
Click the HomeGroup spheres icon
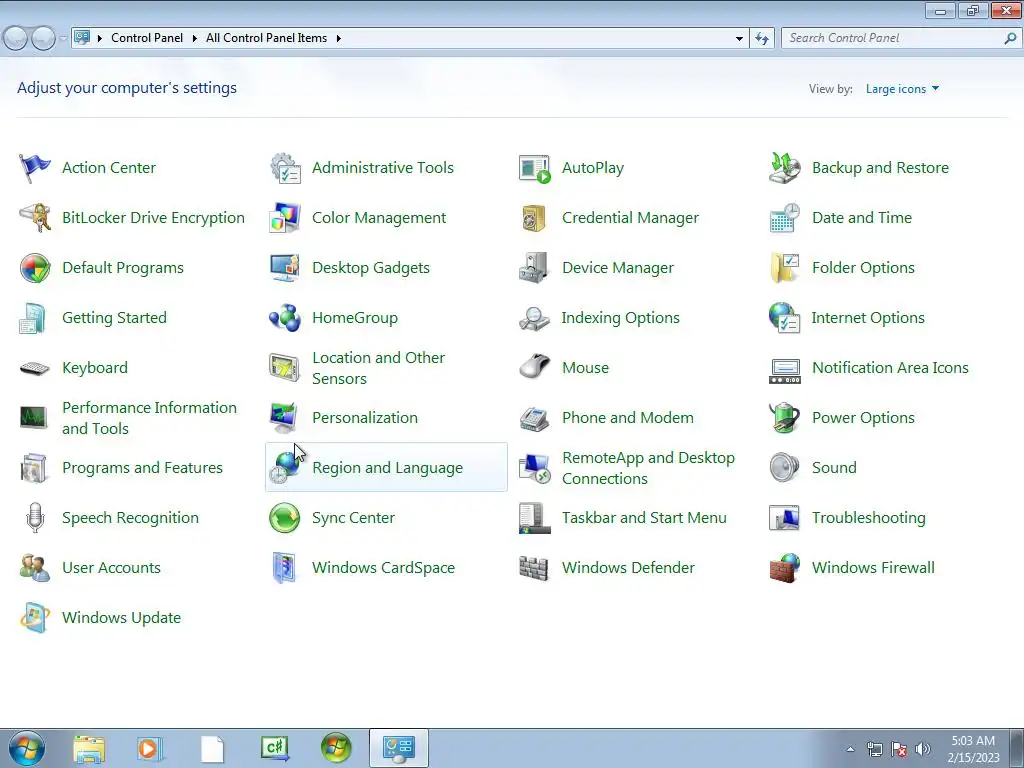285,318
